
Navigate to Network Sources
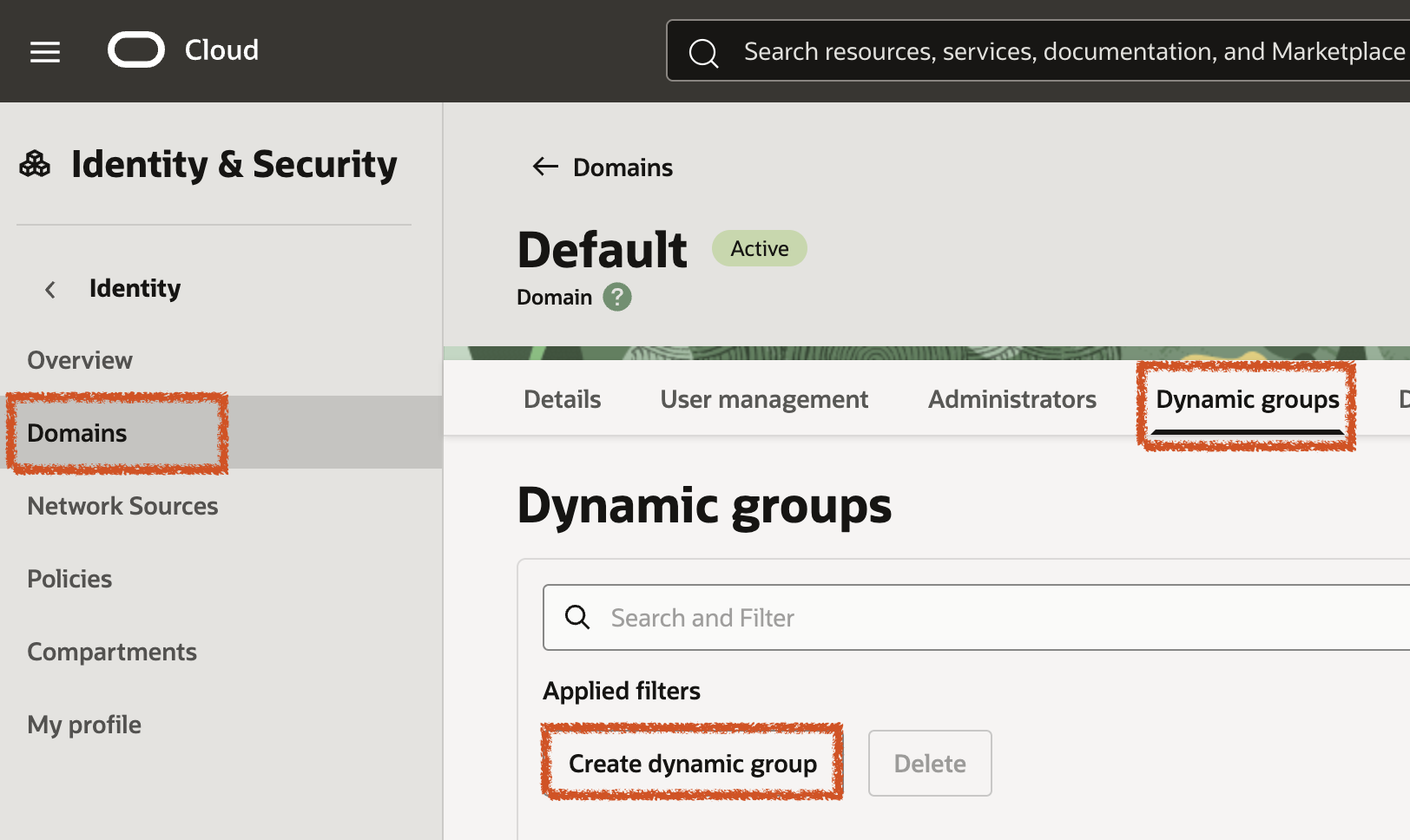click(122, 506)
